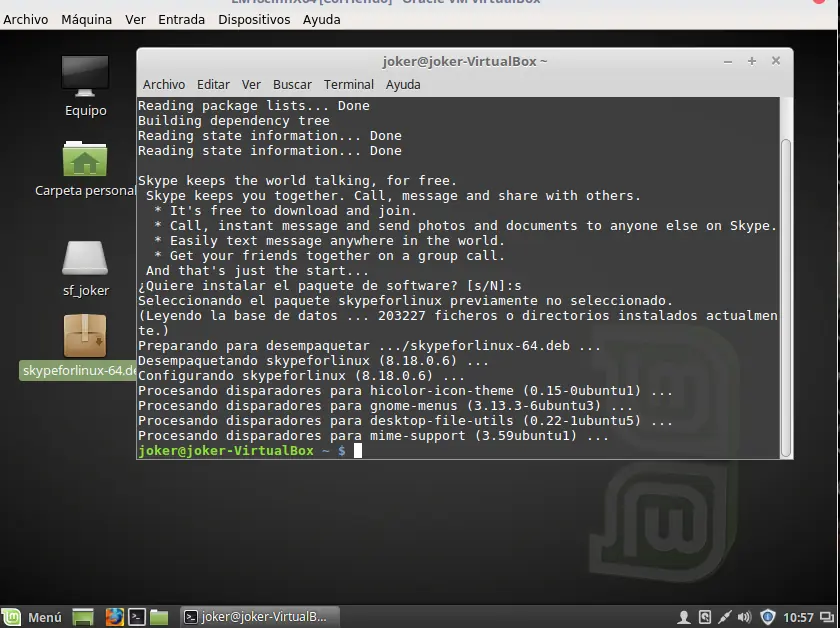Click line mentioning gnome-menus

click(386, 406)
